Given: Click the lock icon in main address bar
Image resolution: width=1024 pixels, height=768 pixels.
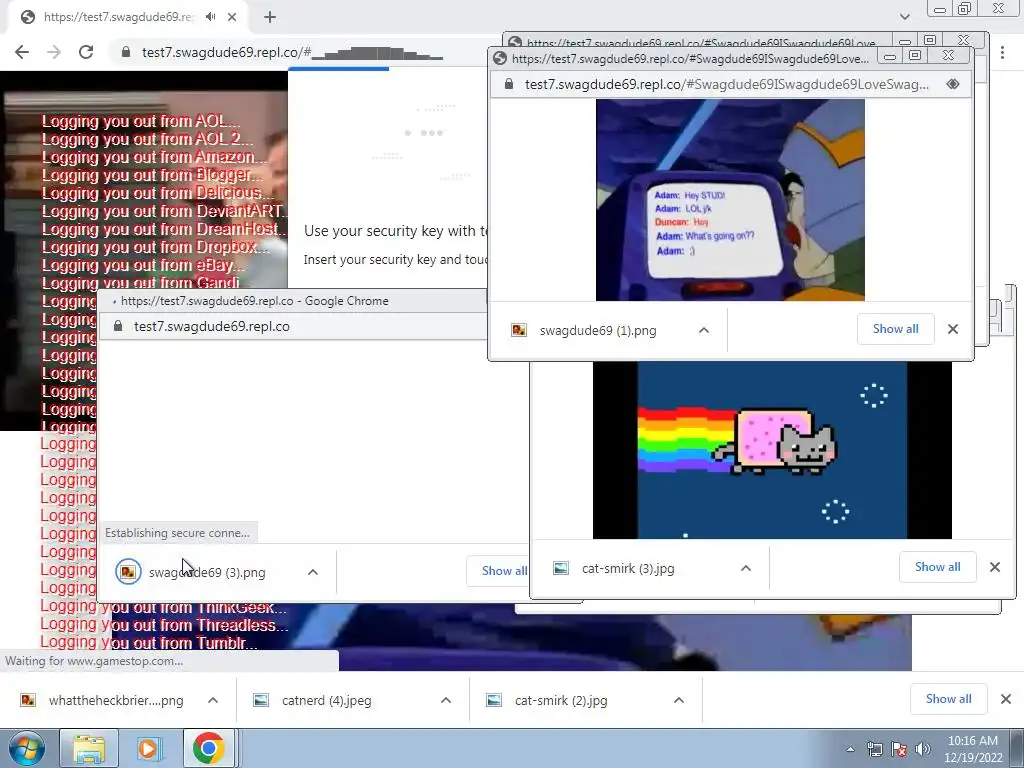Looking at the screenshot, I should (126, 52).
